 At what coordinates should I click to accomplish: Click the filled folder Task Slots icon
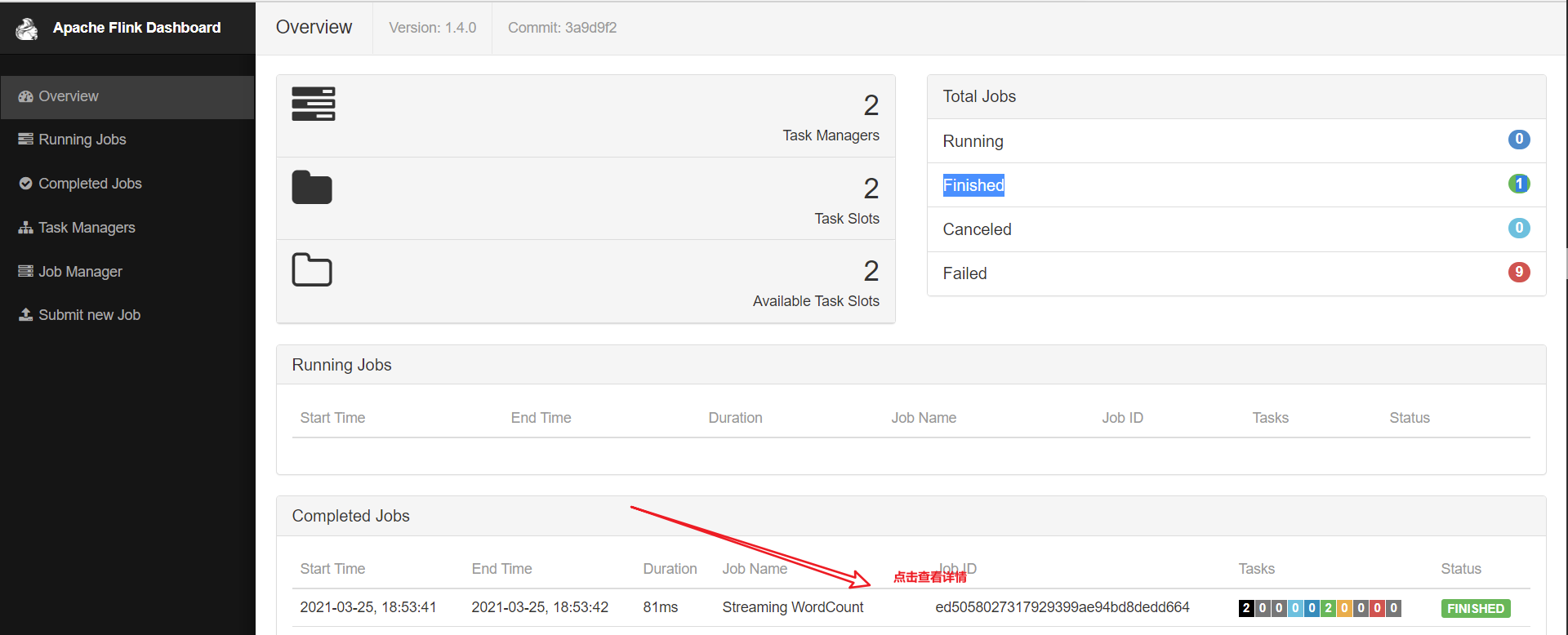click(312, 187)
